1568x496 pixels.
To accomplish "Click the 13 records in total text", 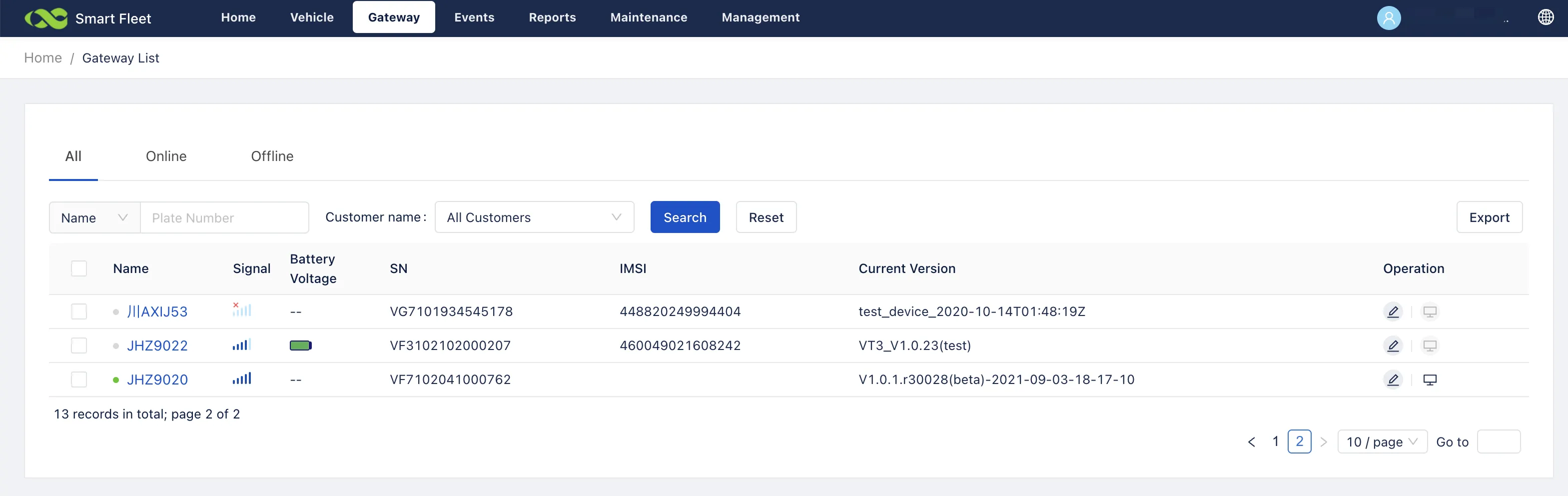I will (x=147, y=414).
